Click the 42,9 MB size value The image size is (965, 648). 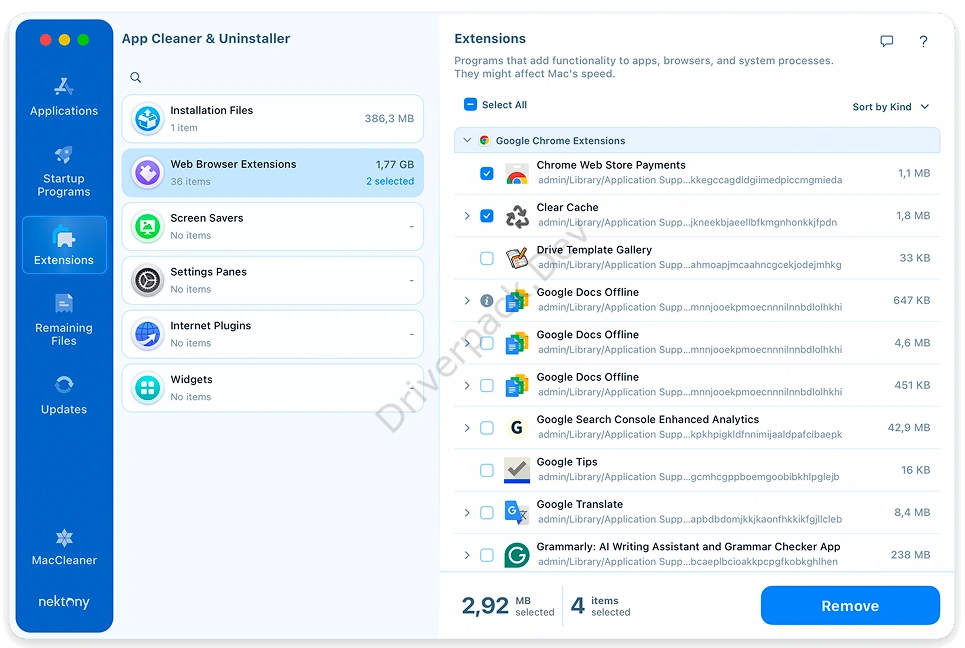tap(908, 428)
